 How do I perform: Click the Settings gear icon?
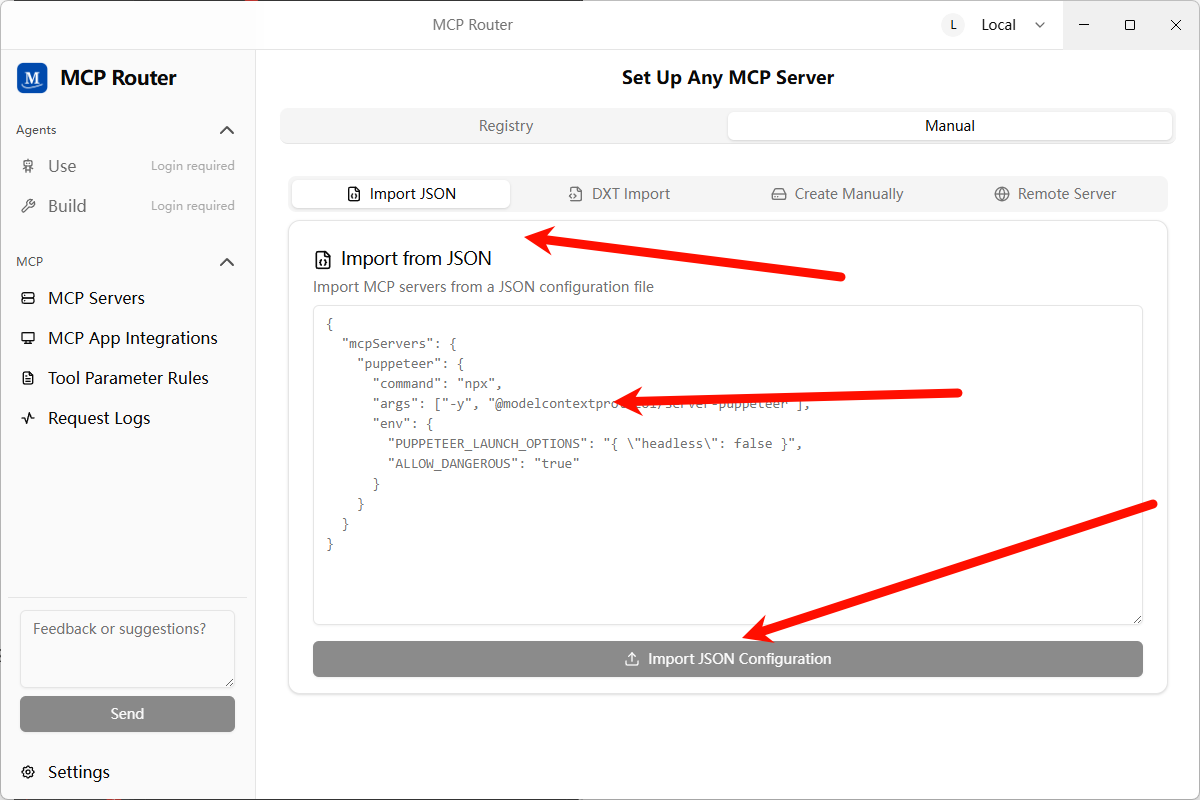(x=28, y=772)
